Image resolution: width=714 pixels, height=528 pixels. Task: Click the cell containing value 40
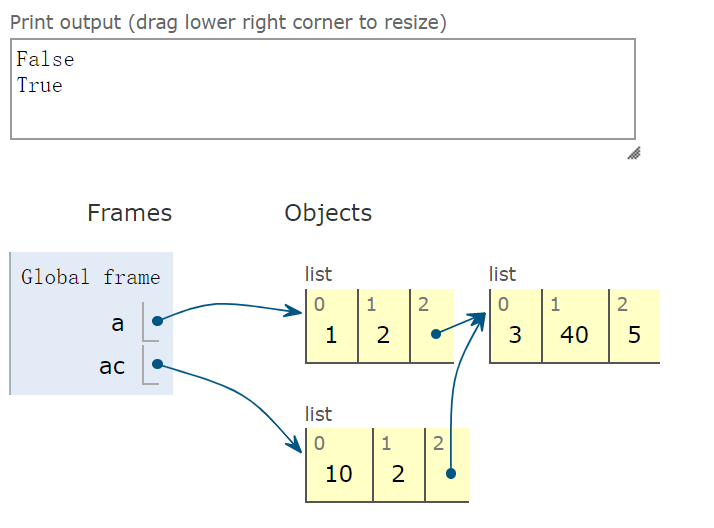pyautogui.click(x=576, y=325)
